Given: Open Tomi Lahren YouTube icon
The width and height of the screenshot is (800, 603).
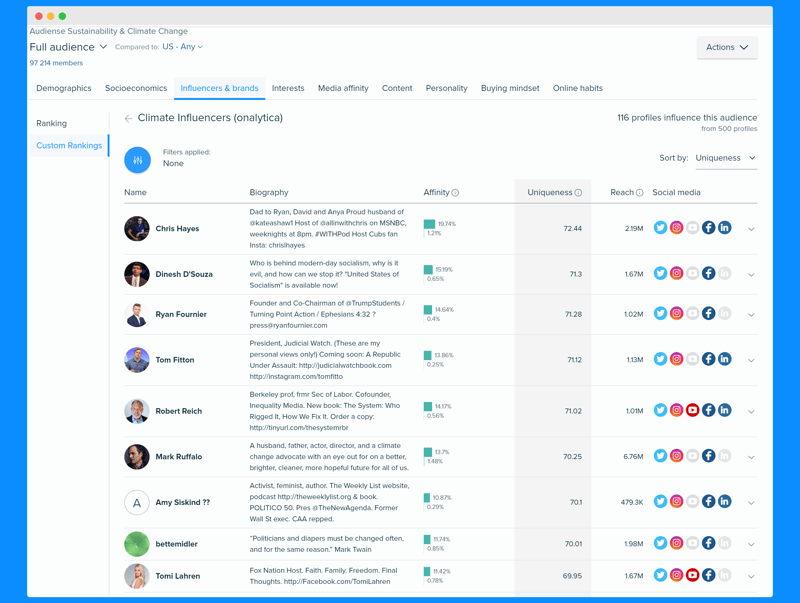Looking at the screenshot, I should coord(692,575).
